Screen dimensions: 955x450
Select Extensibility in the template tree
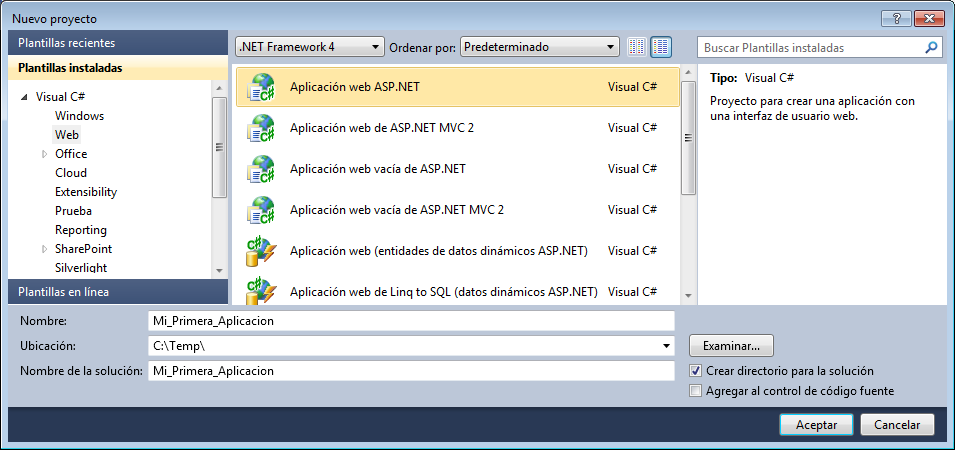(86, 192)
